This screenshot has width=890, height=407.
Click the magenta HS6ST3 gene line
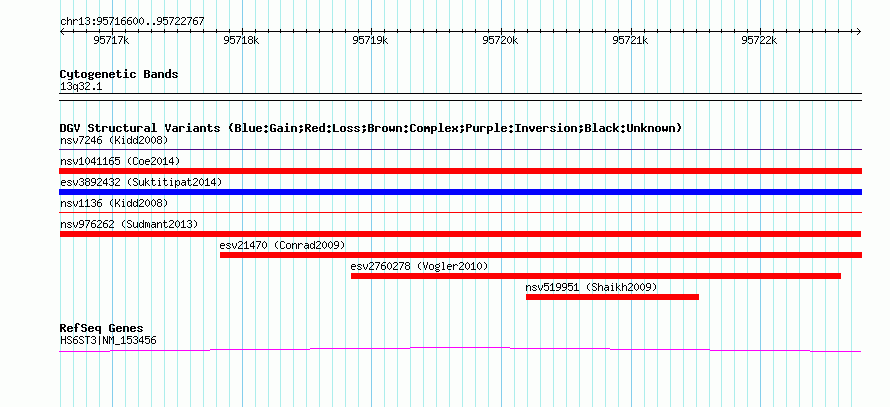click(460, 349)
